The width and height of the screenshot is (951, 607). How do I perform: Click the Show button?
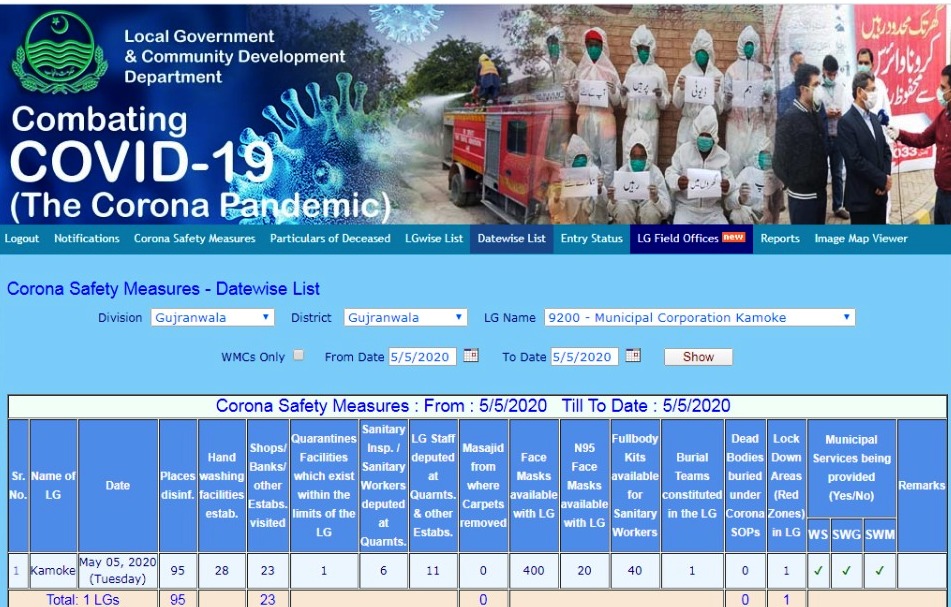[698, 357]
